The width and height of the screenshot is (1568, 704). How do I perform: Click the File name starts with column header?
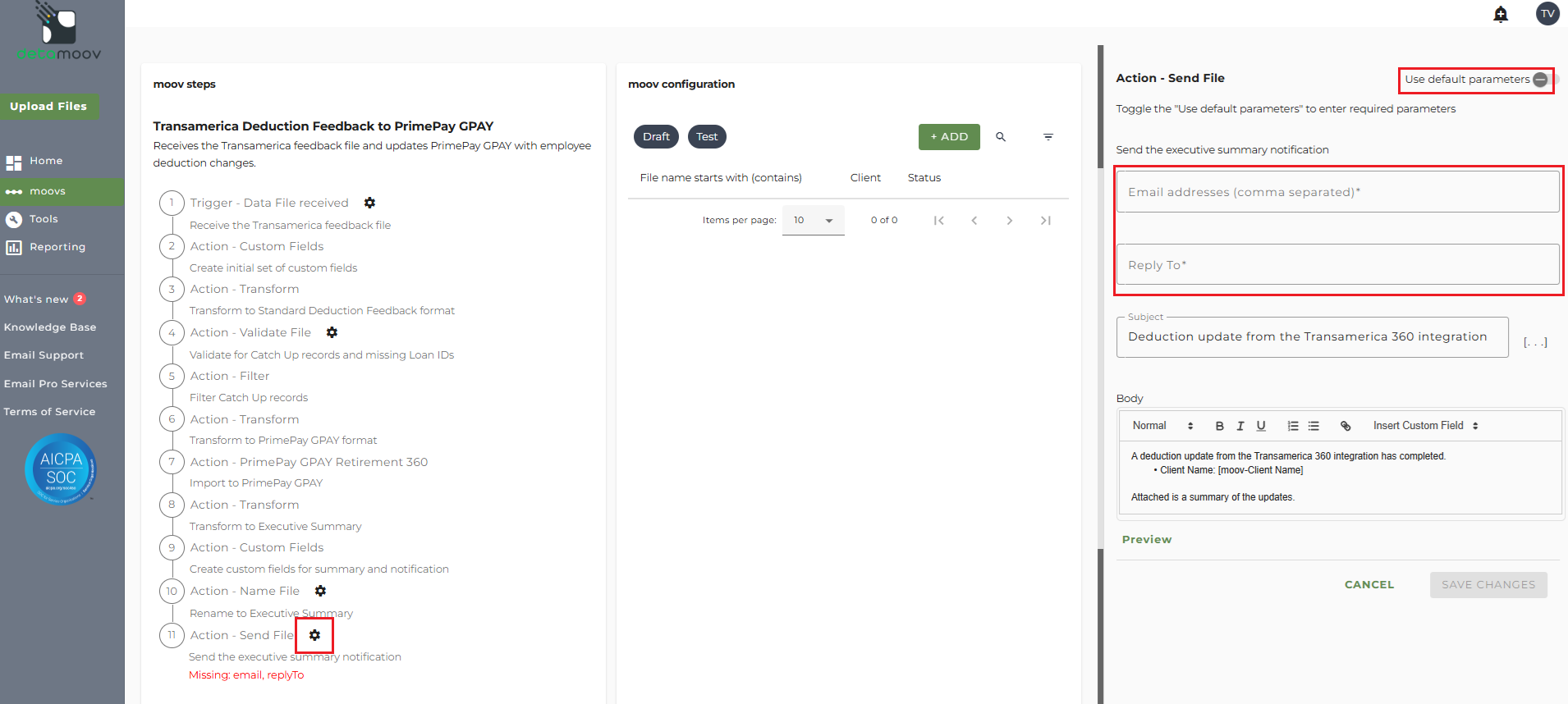click(721, 178)
